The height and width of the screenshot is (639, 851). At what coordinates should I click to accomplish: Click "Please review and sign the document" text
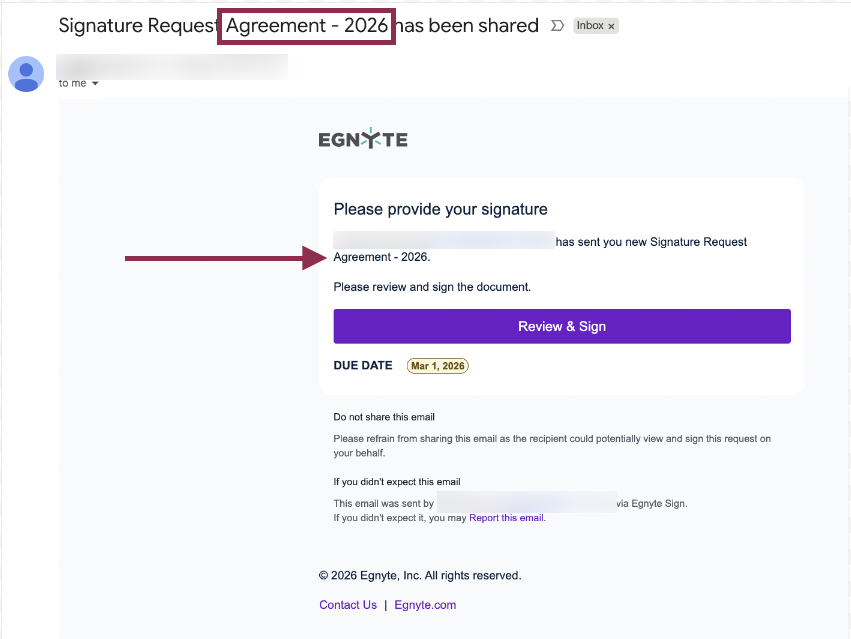click(432, 287)
